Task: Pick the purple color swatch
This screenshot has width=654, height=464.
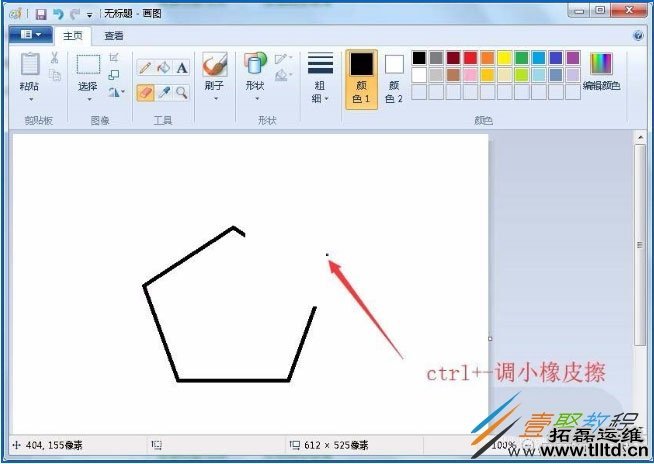Action: click(x=573, y=58)
